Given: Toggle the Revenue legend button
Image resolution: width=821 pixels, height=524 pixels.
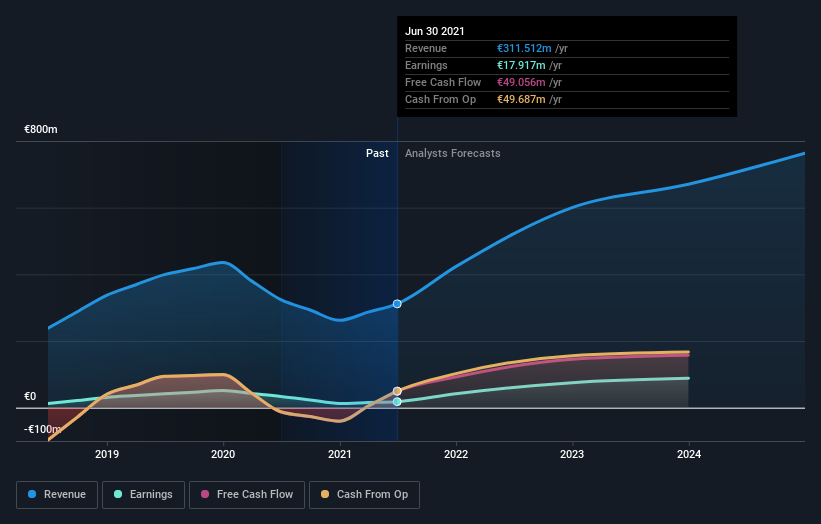Looking at the screenshot, I should 57,495.
